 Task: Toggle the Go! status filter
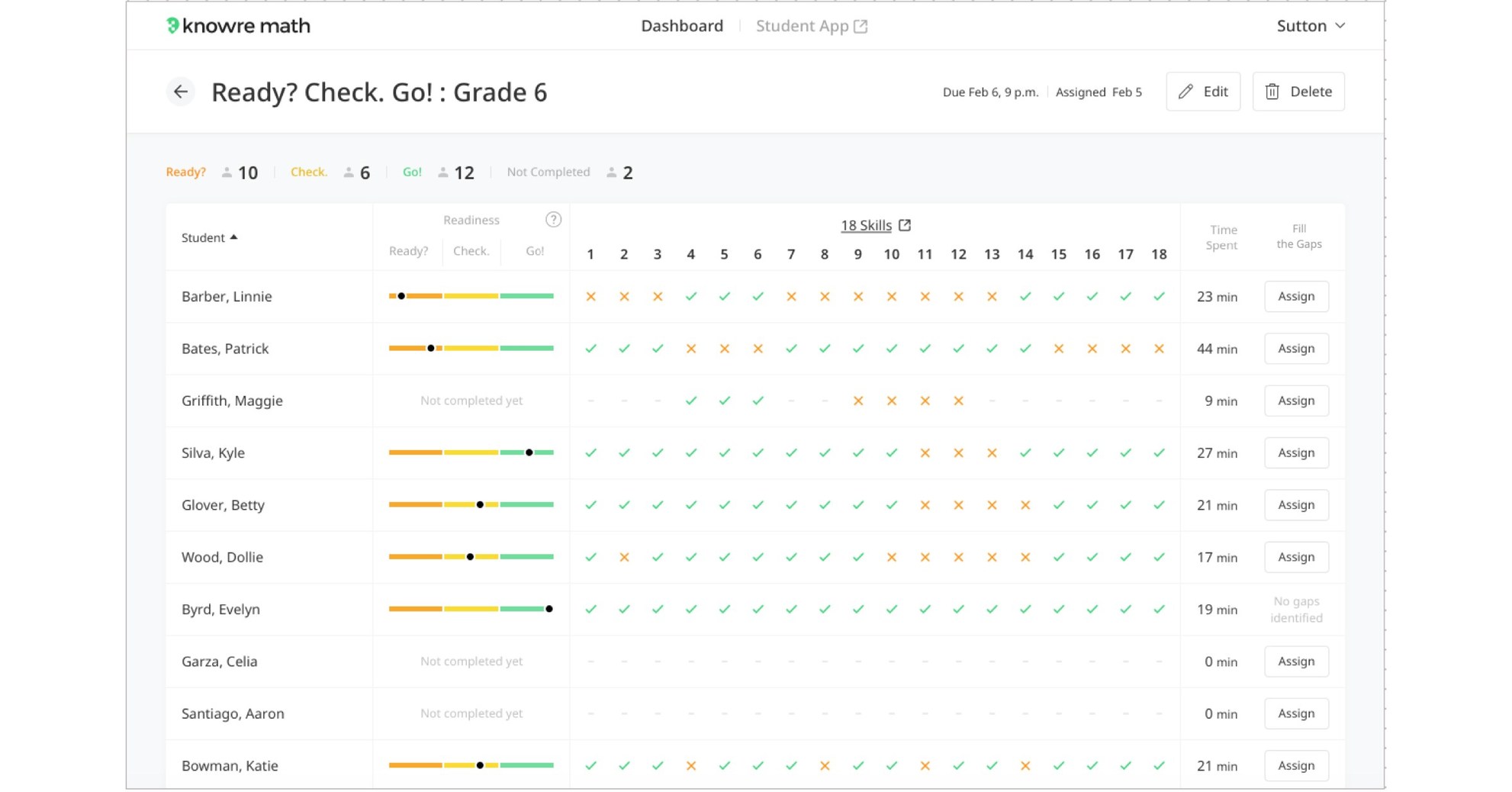pyautogui.click(x=412, y=172)
